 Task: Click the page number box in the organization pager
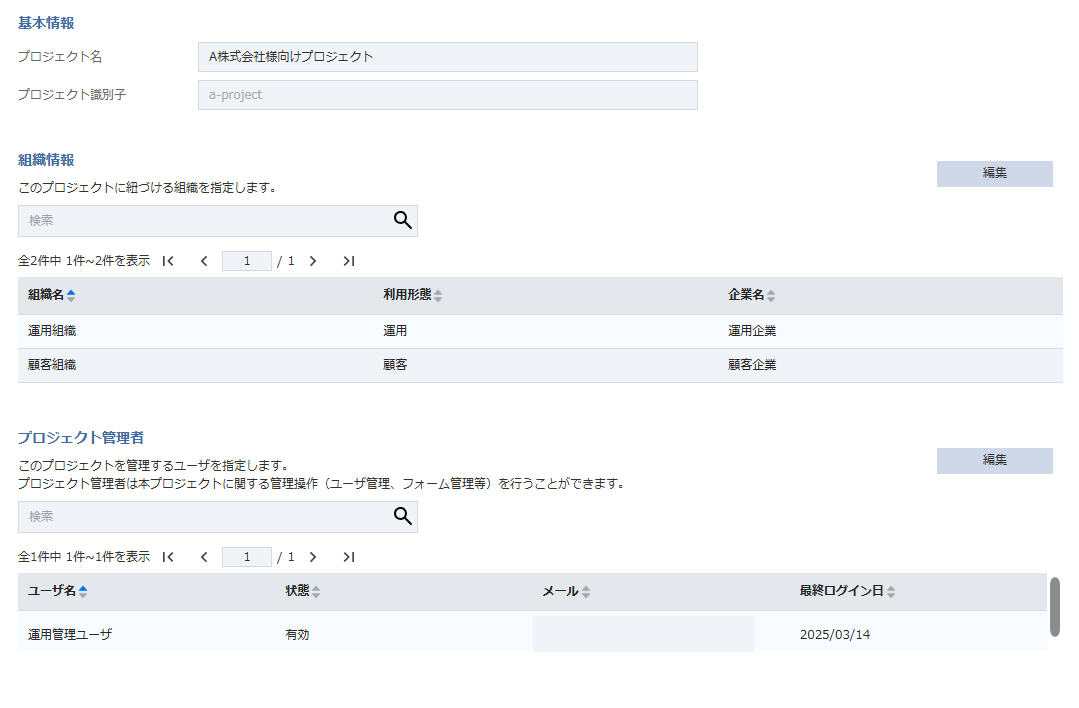(x=247, y=261)
